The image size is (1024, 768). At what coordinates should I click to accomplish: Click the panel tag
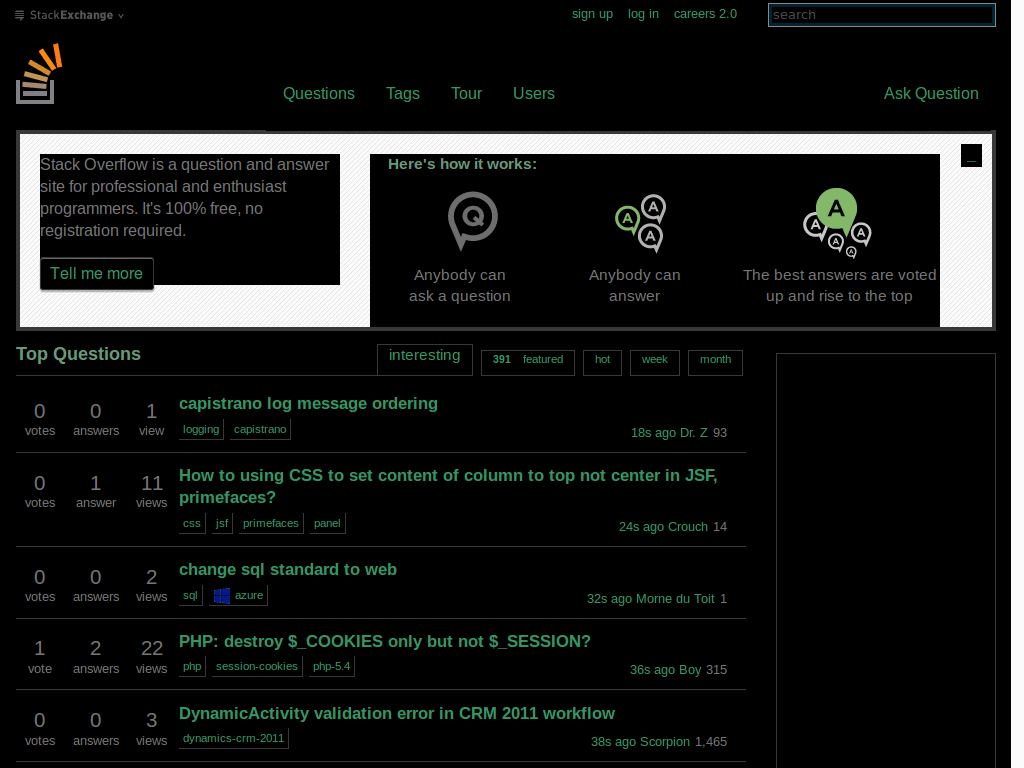pyautogui.click(x=327, y=524)
